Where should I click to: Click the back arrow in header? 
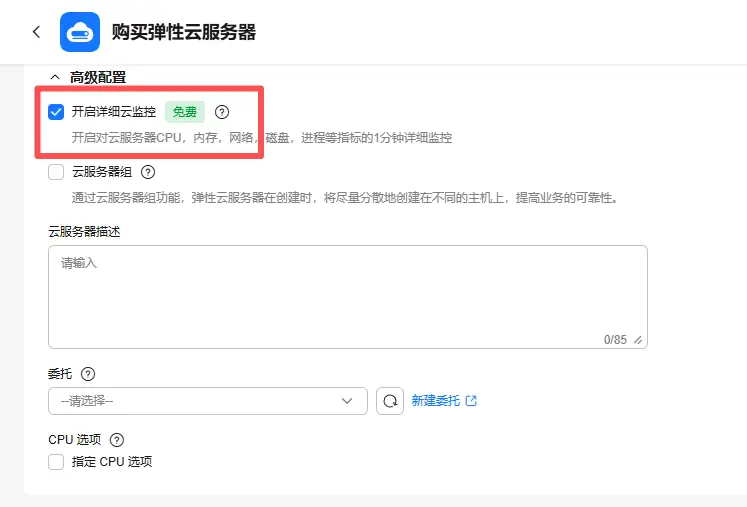(37, 32)
